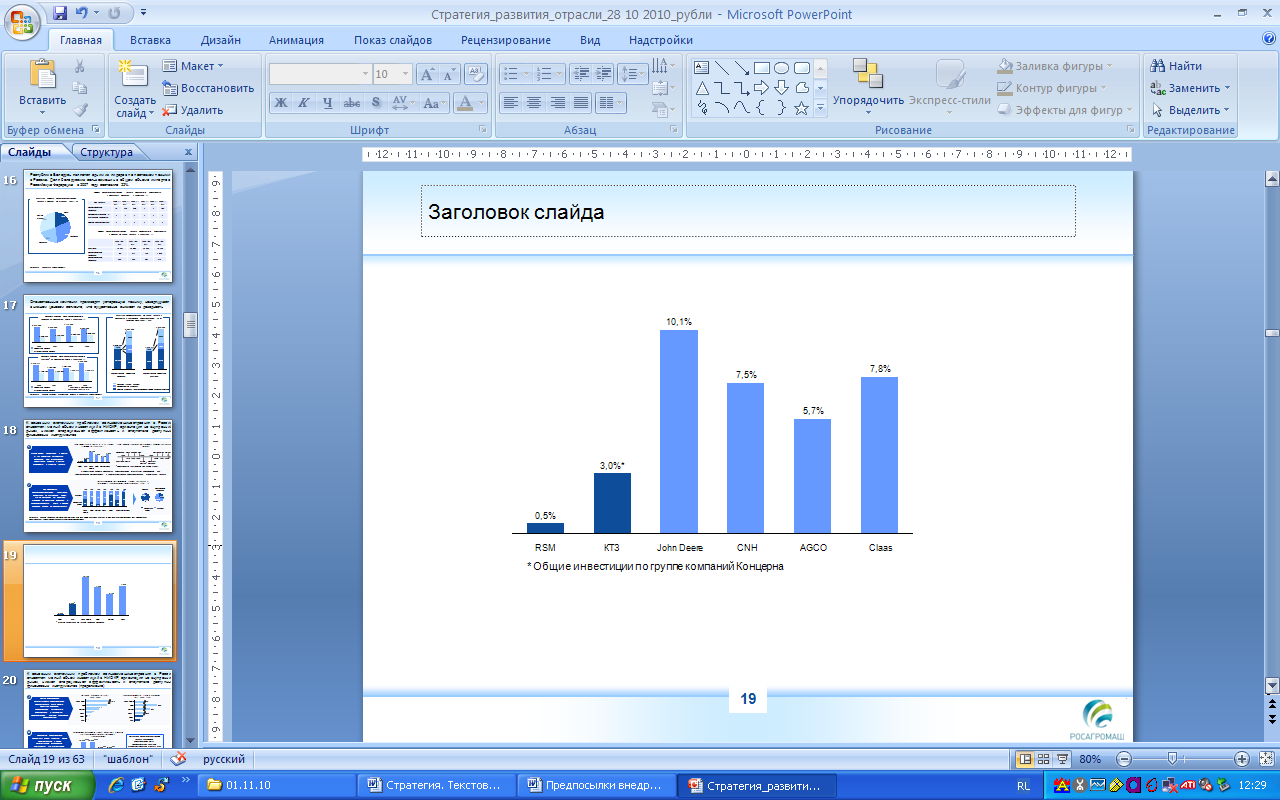Select the triangle shape in gallery
This screenshot has width=1280, height=800.
coord(701,88)
